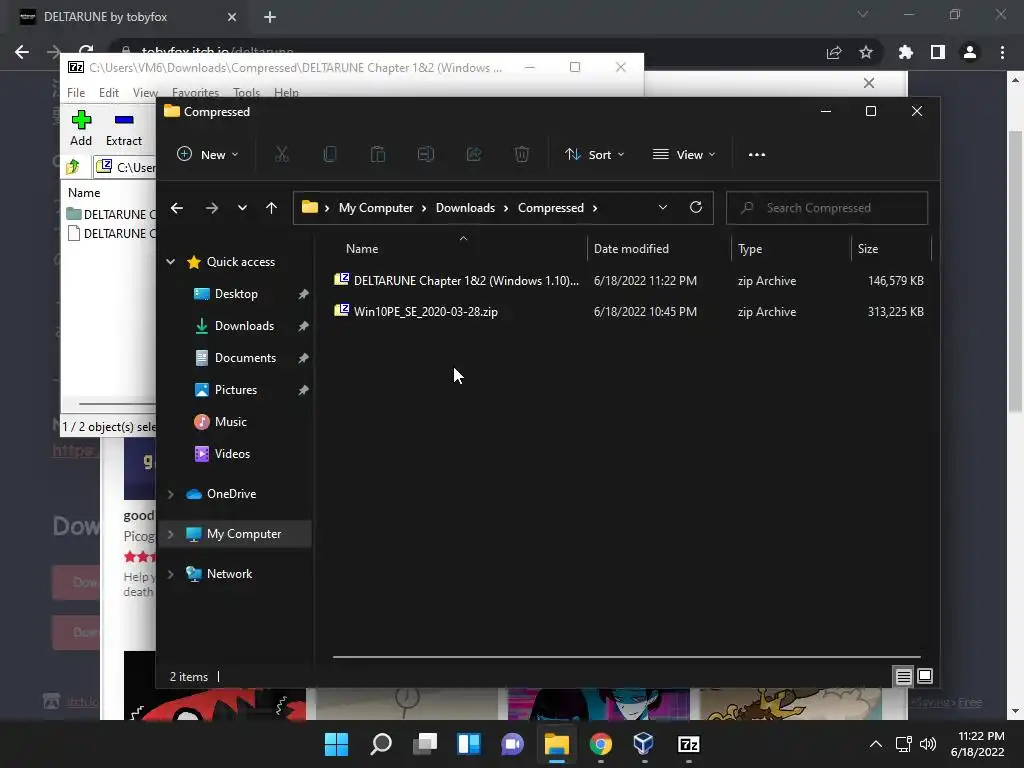1024x768 pixels.
Task: Click the Cut icon in Explorer toolbar
Action: [281, 155]
